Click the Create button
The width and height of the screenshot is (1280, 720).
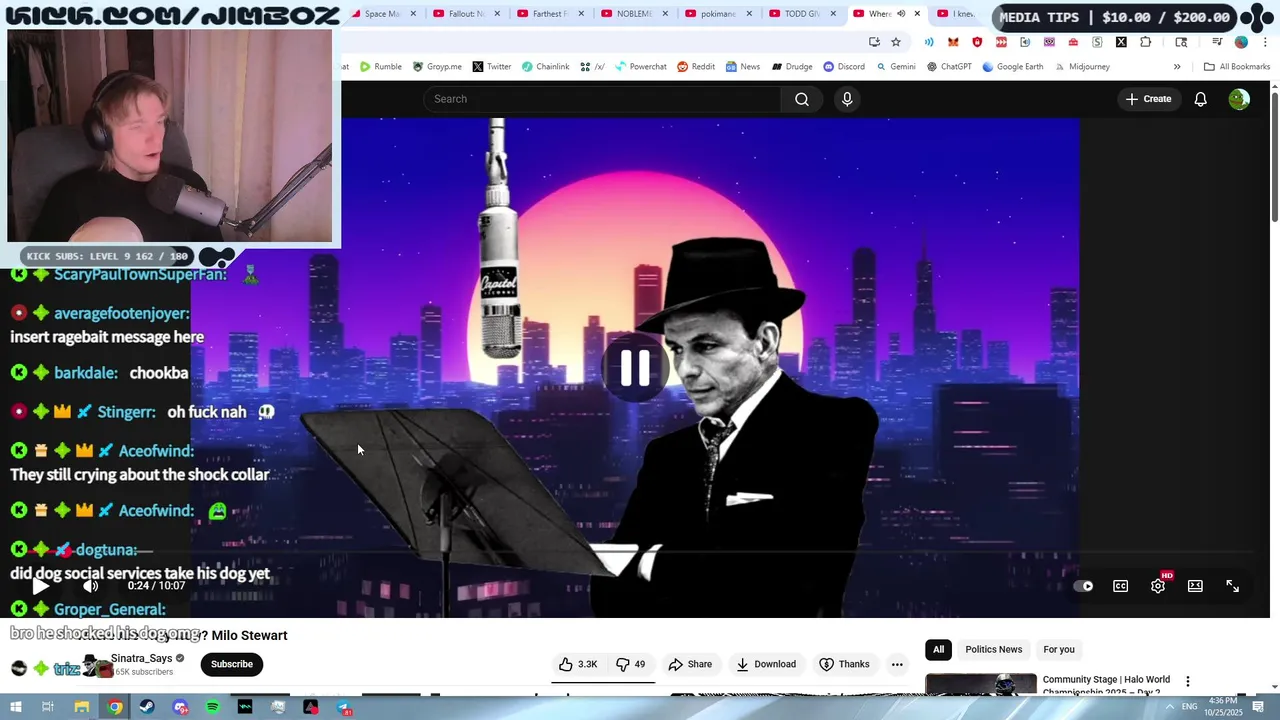click(1148, 99)
